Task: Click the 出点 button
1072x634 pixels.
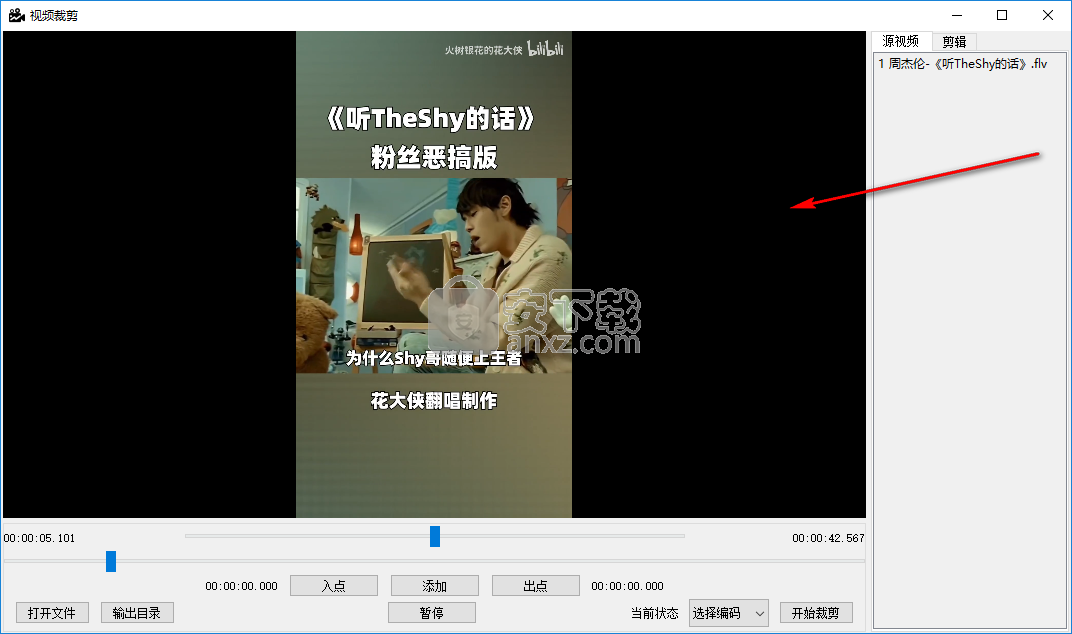Action: pyautogui.click(x=535, y=585)
